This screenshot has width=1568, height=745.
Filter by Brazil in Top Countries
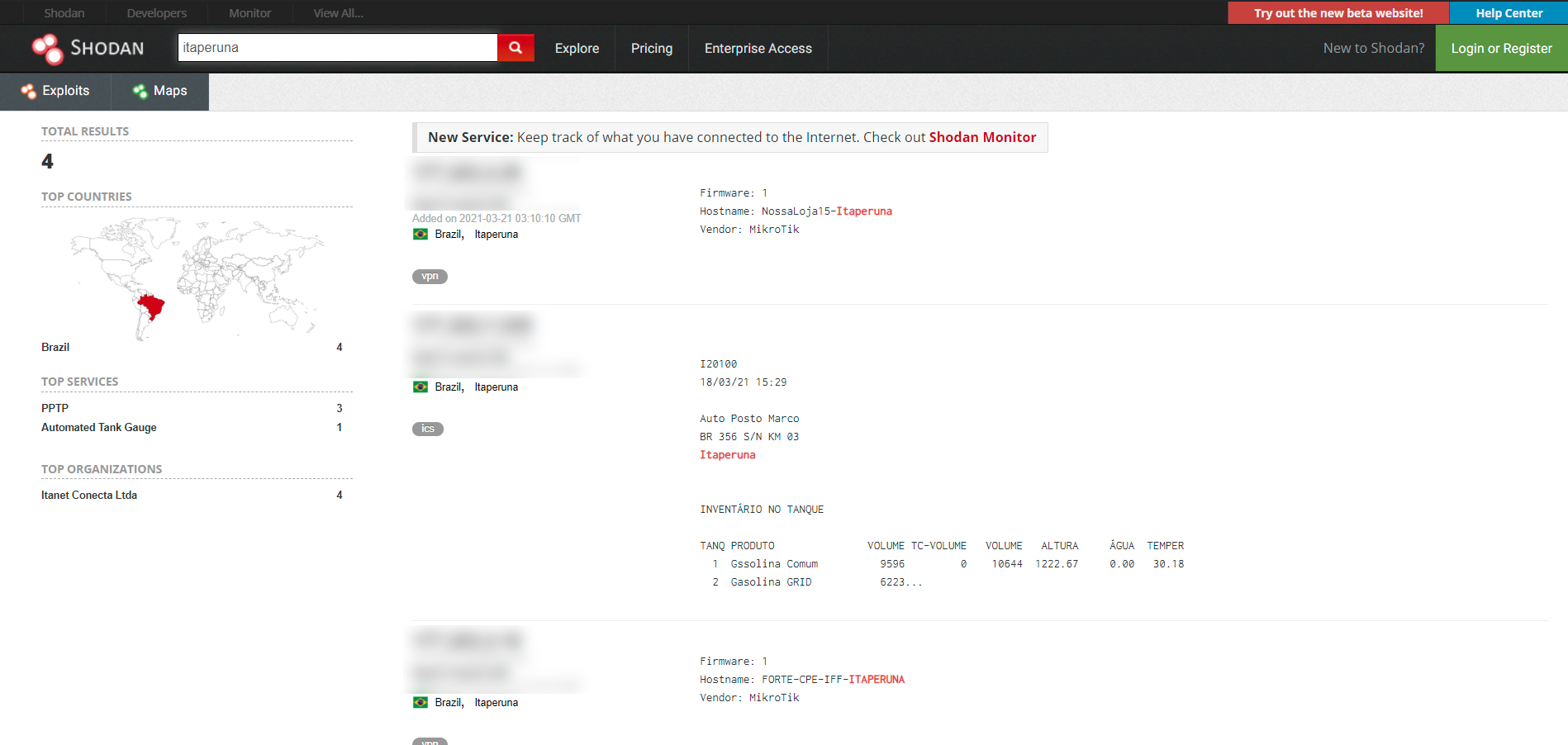(x=55, y=348)
